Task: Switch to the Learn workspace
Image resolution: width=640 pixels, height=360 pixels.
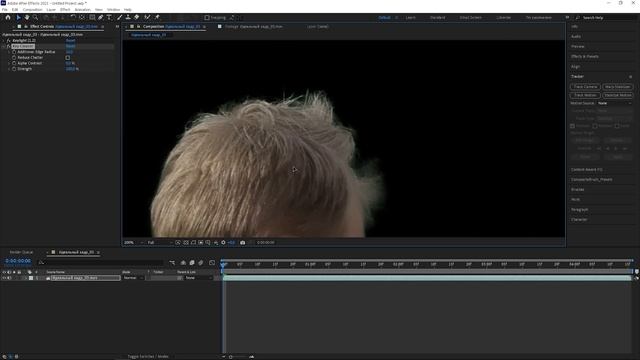Action: (411, 18)
